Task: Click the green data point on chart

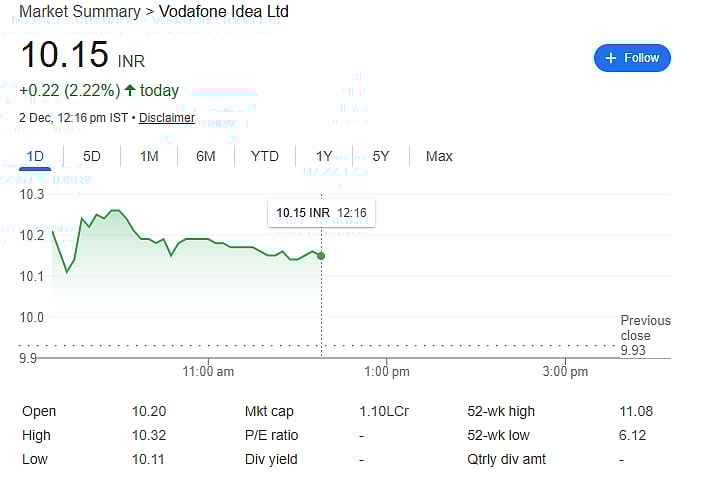Action: (x=321, y=256)
